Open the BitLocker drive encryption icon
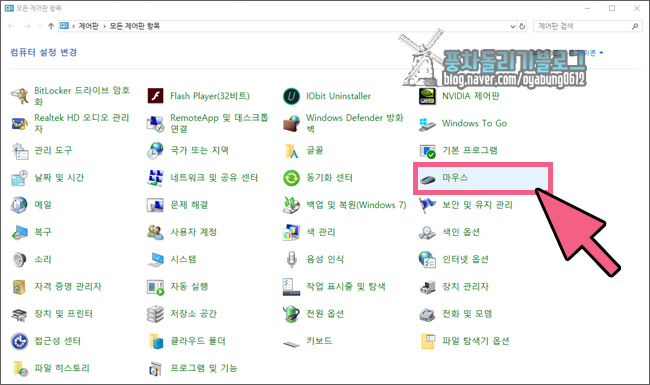Image resolution: width=650 pixels, height=385 pixels. pos(19,96)
